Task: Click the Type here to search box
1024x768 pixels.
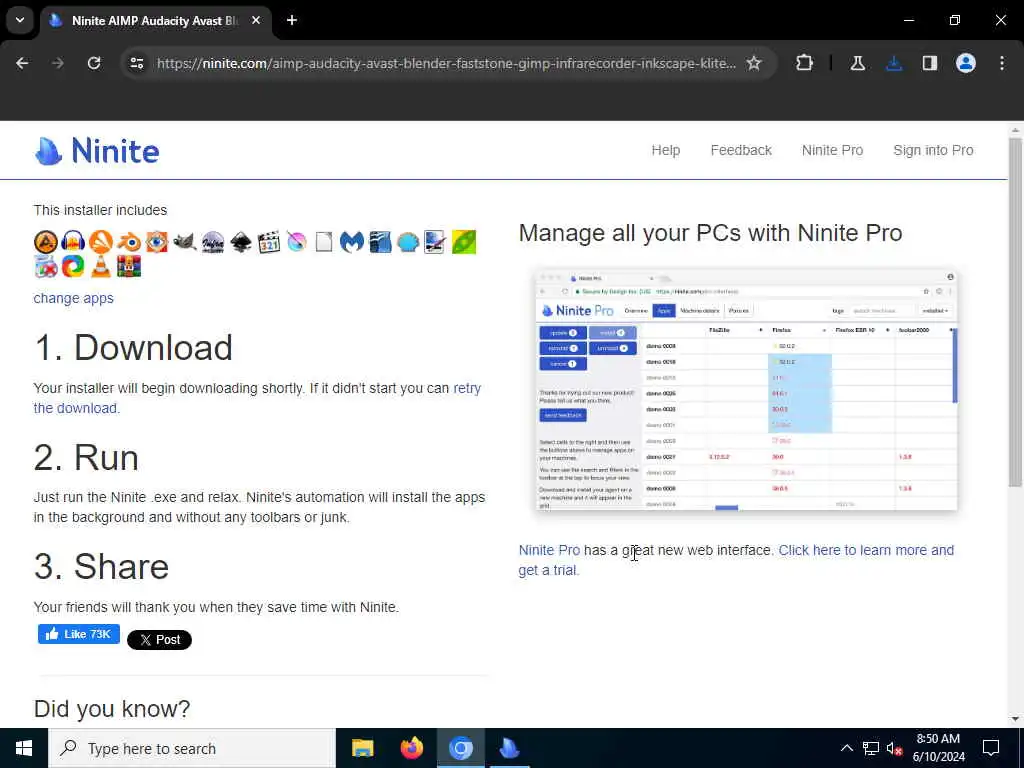Action: [192, 748]
